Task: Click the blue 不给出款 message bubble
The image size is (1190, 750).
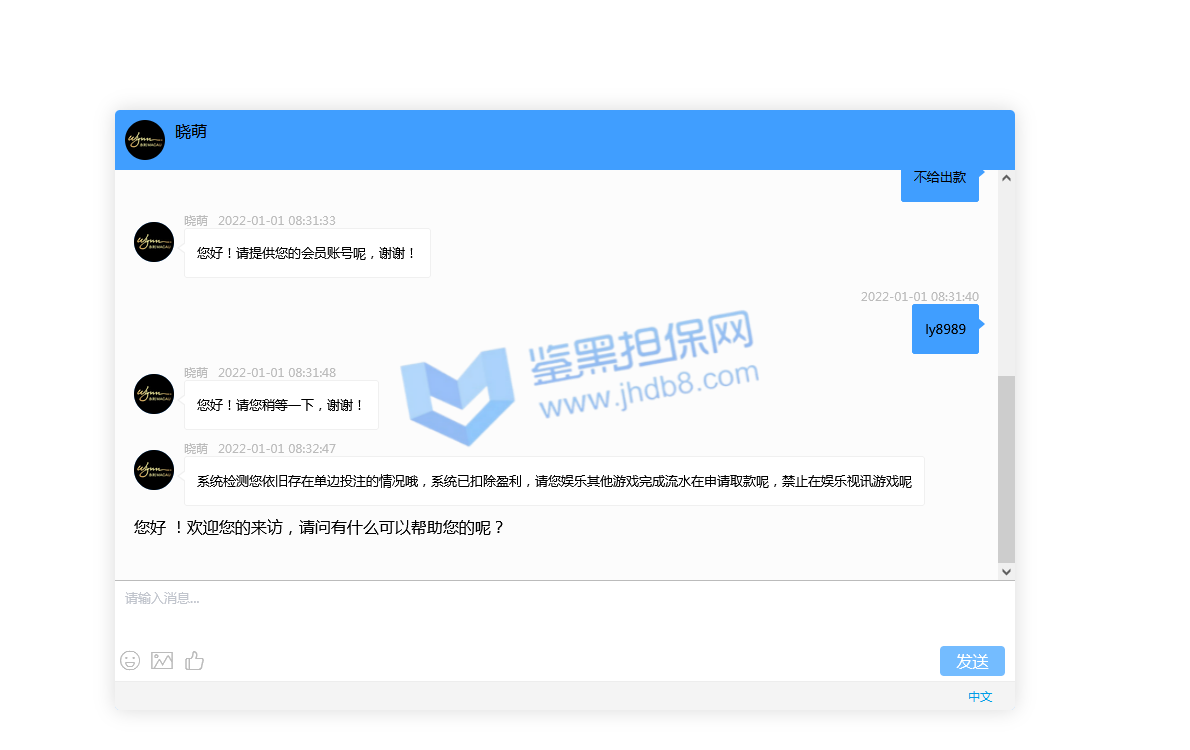Action: (940, 178)
